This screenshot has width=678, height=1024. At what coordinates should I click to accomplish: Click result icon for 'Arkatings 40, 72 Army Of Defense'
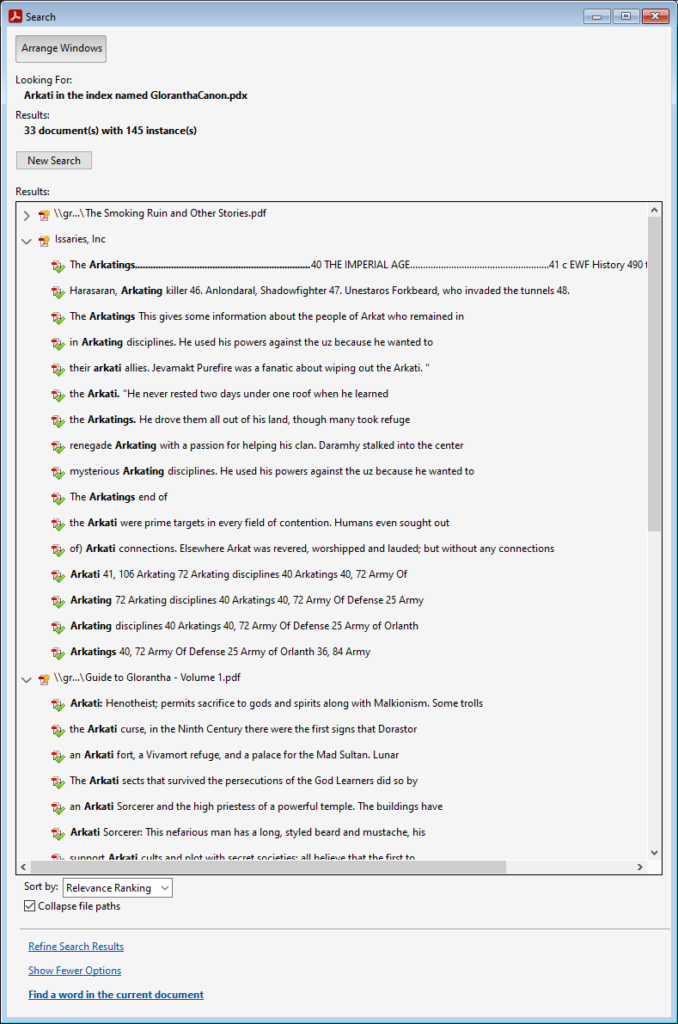58,653
